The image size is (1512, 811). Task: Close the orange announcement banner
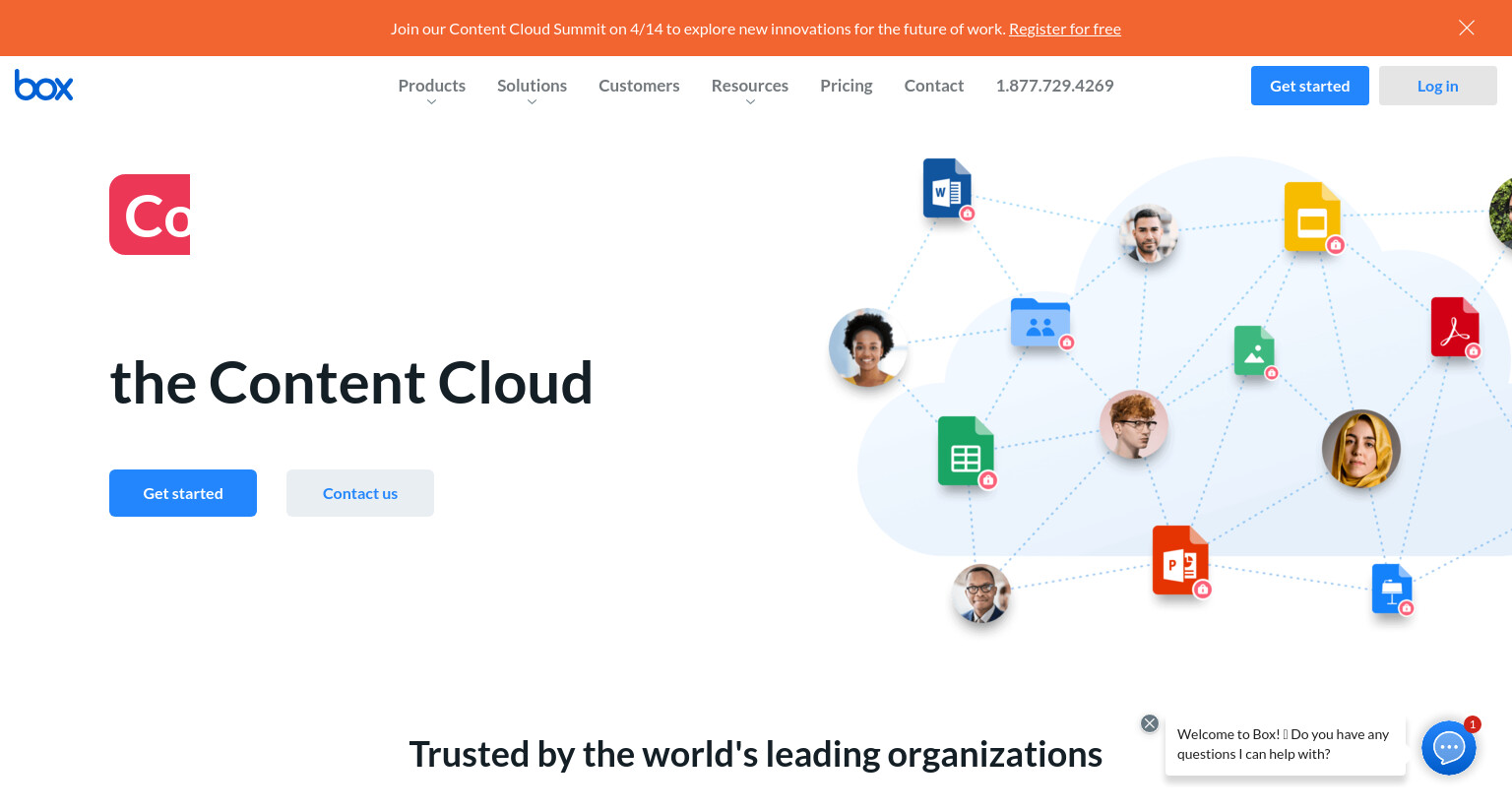[1466, 28]
